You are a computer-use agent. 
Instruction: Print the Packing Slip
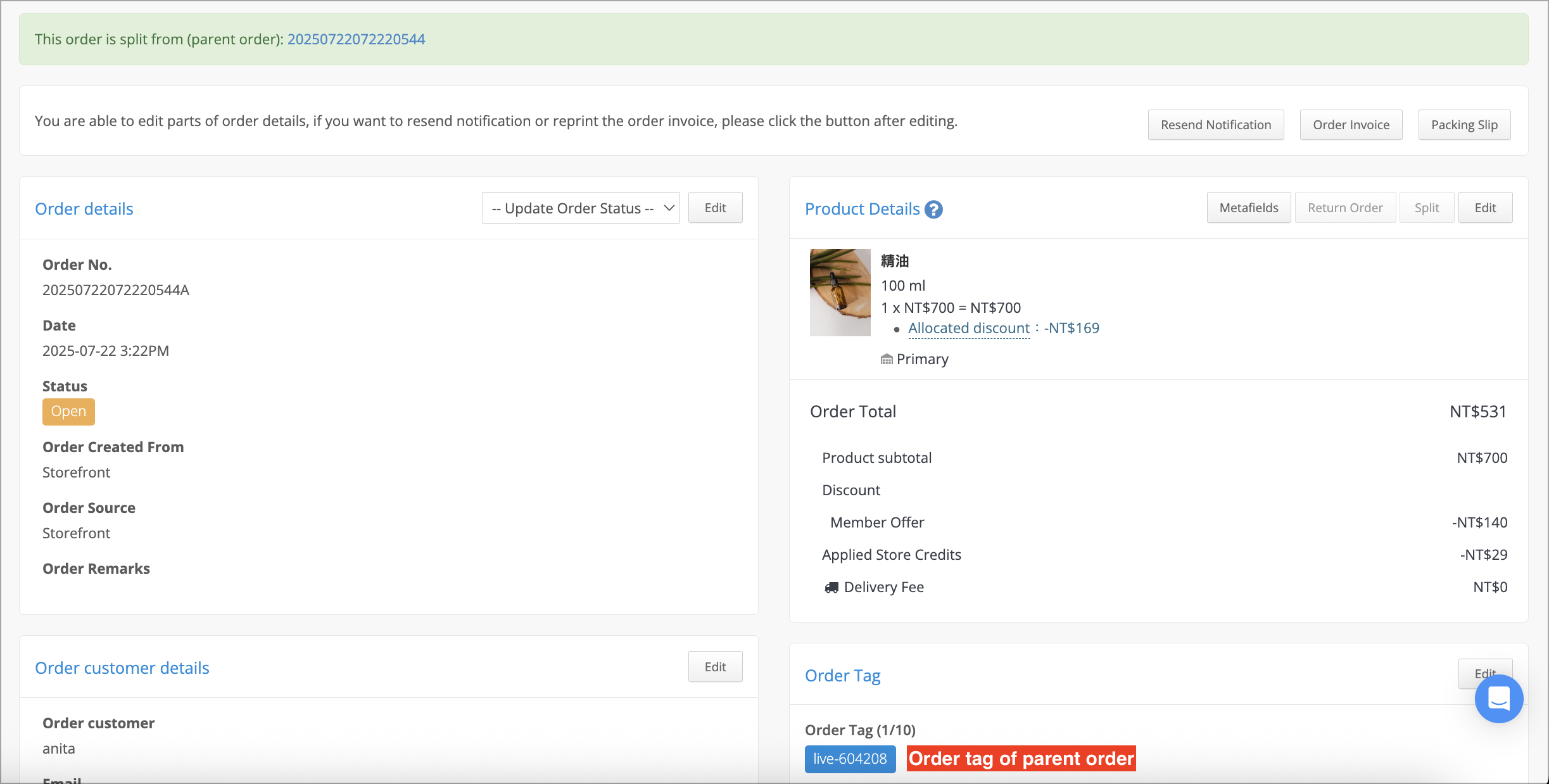pyautogui.click(x=1464, y=125)
